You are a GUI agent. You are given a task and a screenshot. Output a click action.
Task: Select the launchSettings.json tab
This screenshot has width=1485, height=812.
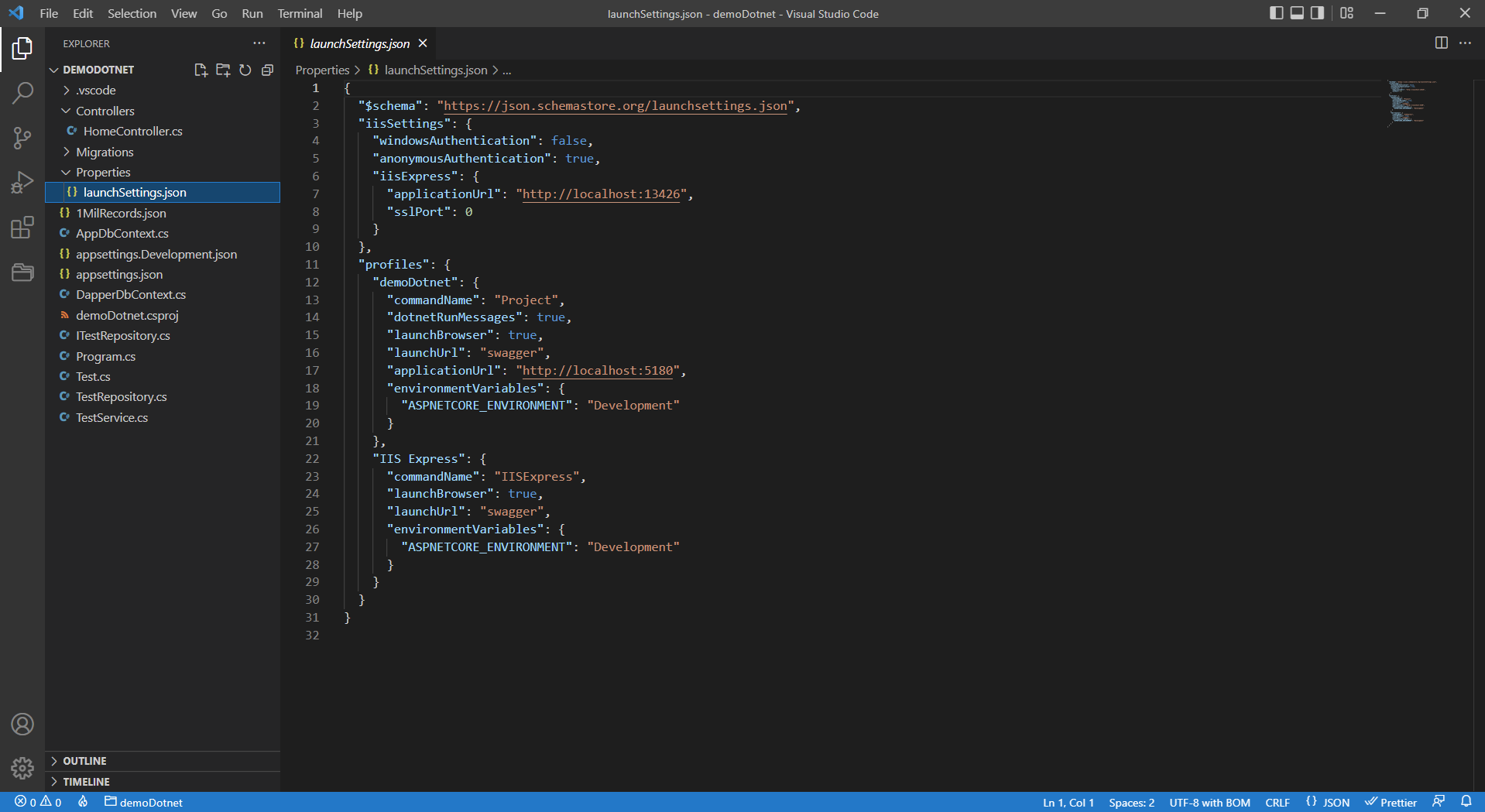click(358, 43)
